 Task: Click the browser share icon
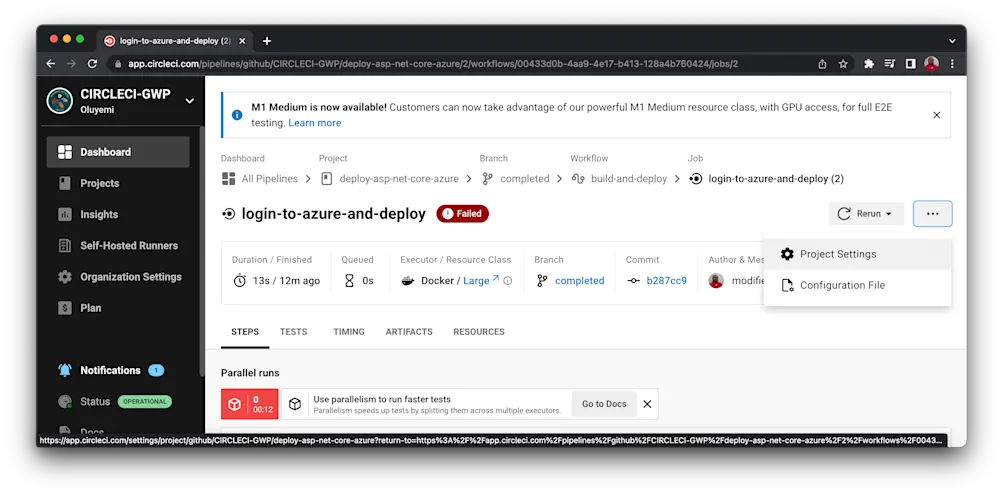822,64
